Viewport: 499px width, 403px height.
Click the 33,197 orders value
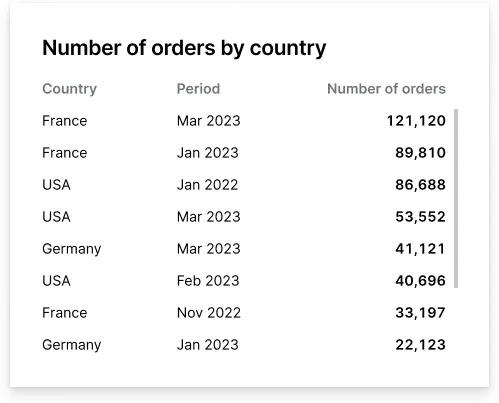pyautogui.click(x=420, y=313)
